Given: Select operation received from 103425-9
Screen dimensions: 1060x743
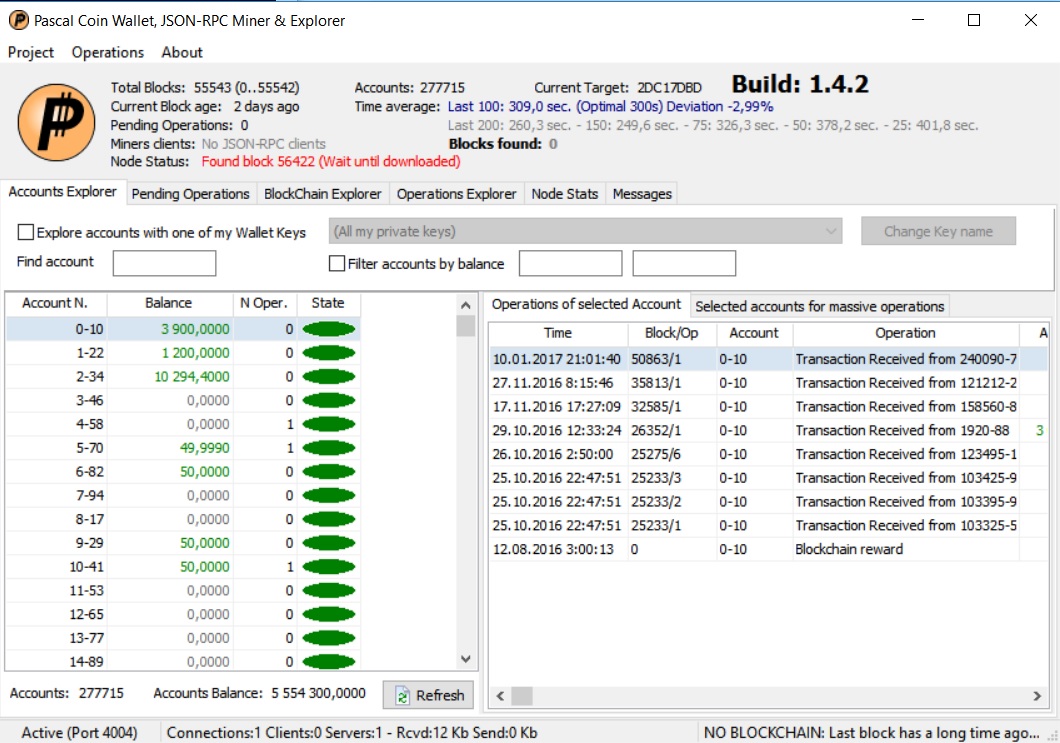Looking at the screenshot, I should [x=769, y=478].
